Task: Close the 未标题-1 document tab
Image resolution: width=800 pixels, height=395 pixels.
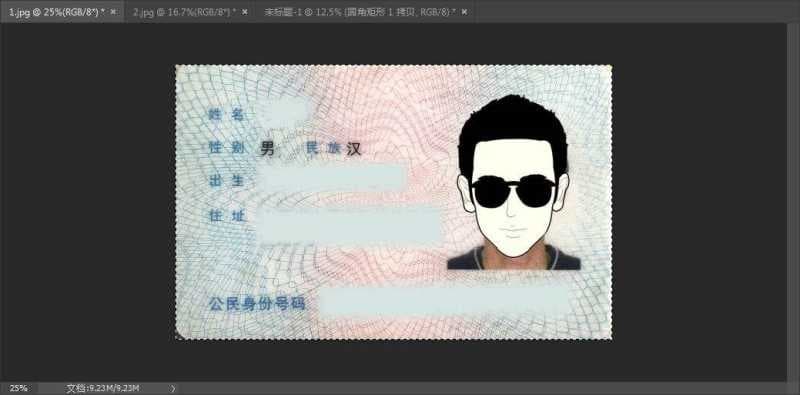Action: click(x=464, y=12)
